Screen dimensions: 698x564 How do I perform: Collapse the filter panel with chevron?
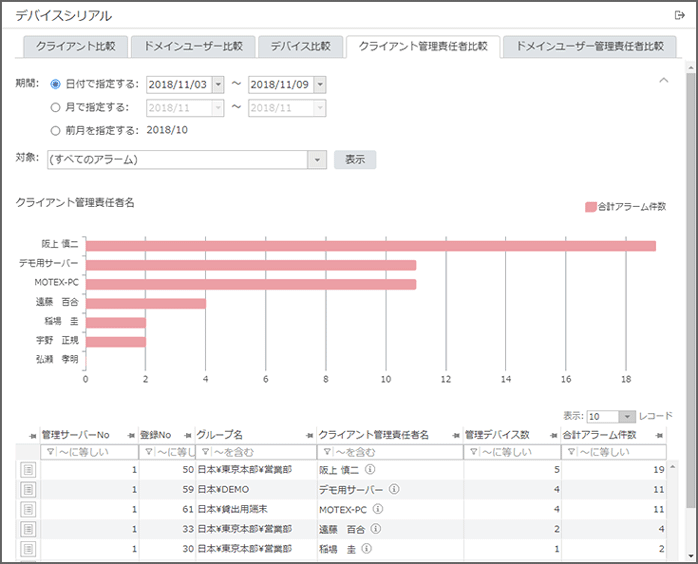tap(664, 80)
